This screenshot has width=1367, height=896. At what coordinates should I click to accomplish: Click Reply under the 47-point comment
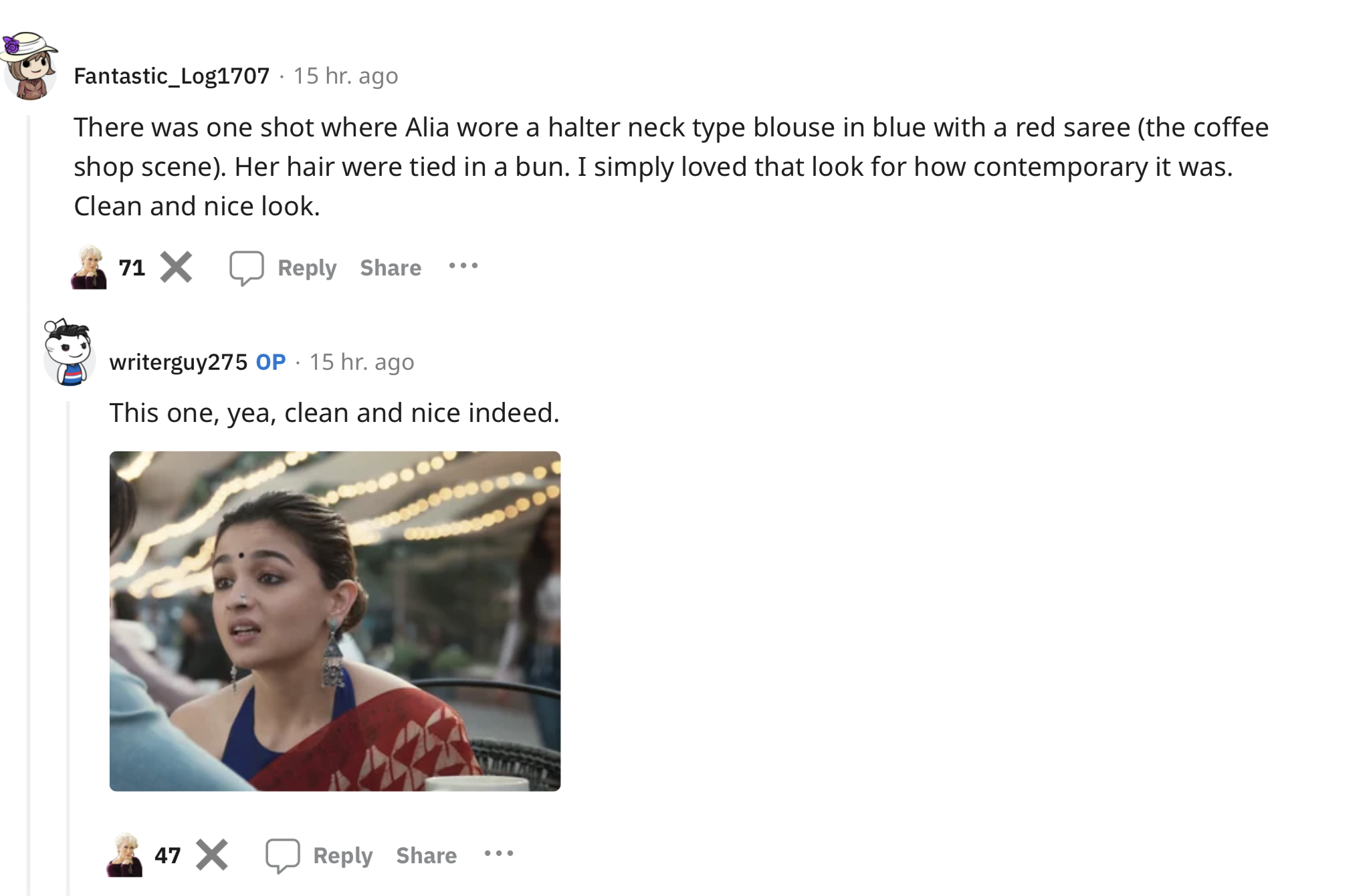[342, 855]
